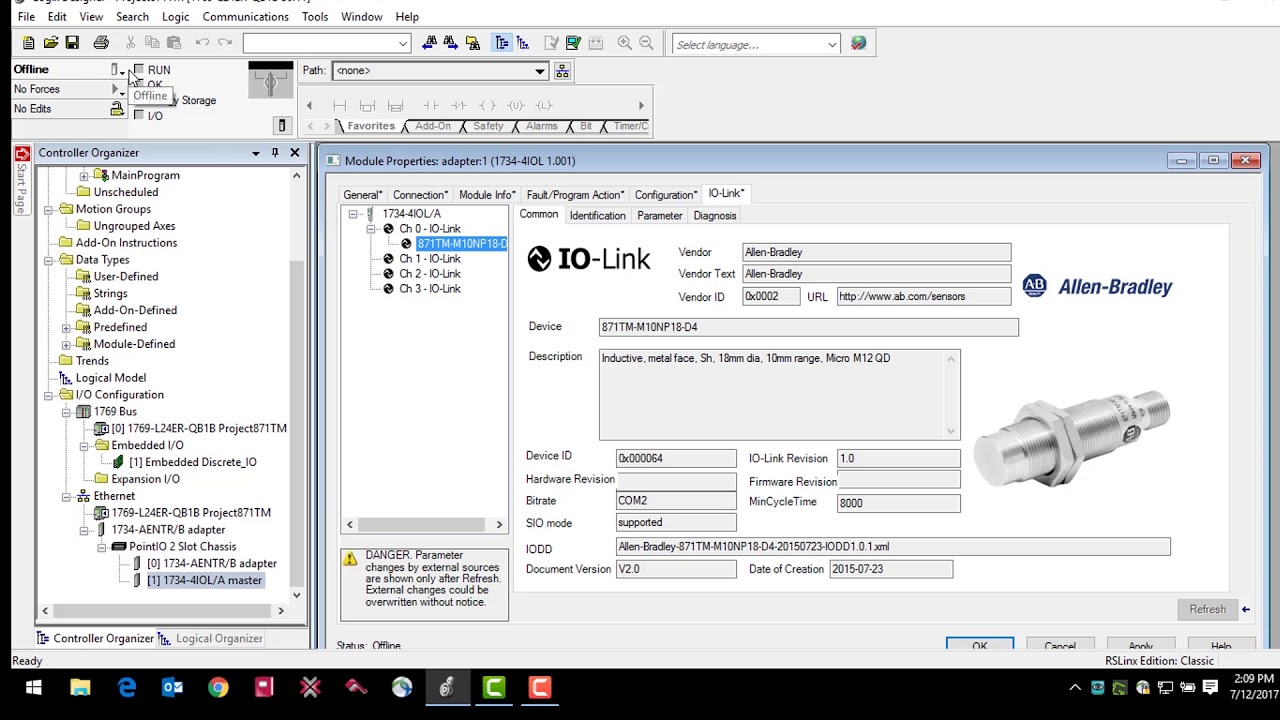The image size is (1280, 720).
Task: Open the Select language dropdown
Action: pos(831,44)
